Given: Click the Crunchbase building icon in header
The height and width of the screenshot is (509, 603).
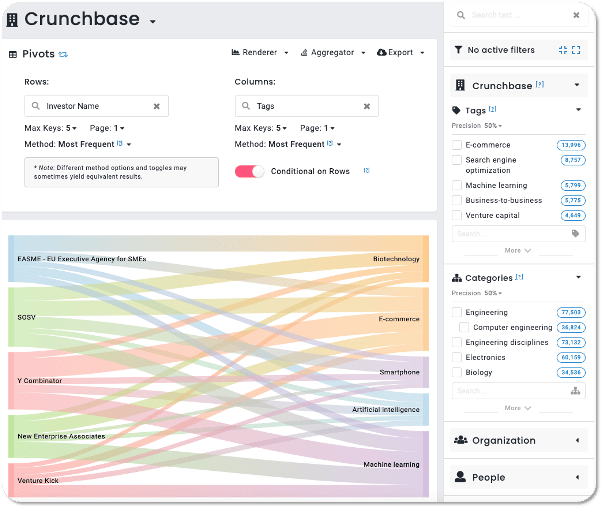Looking at the screenshot, I should point(12,20).
